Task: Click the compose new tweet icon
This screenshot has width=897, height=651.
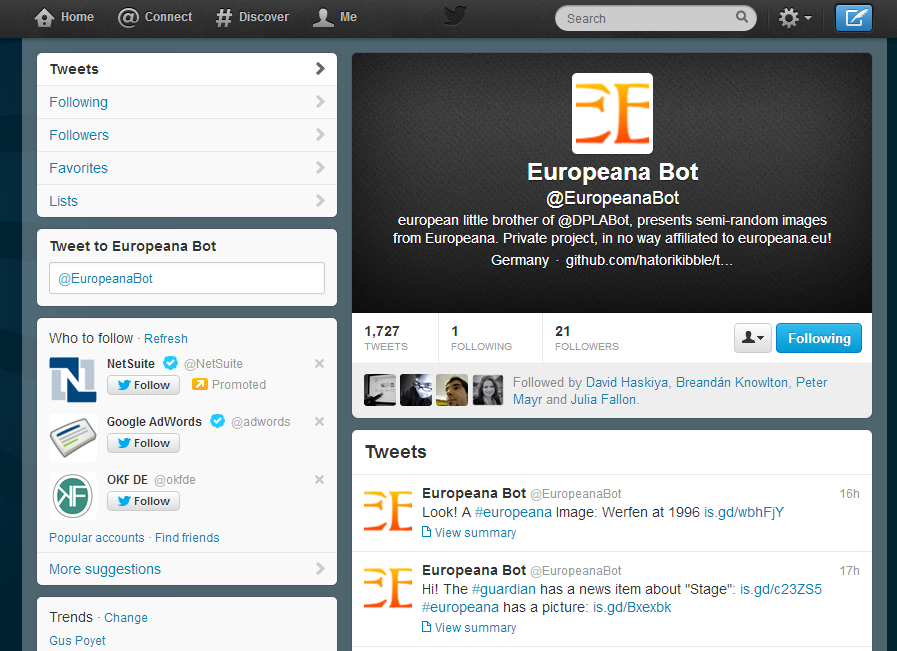Action: (853, 18)
